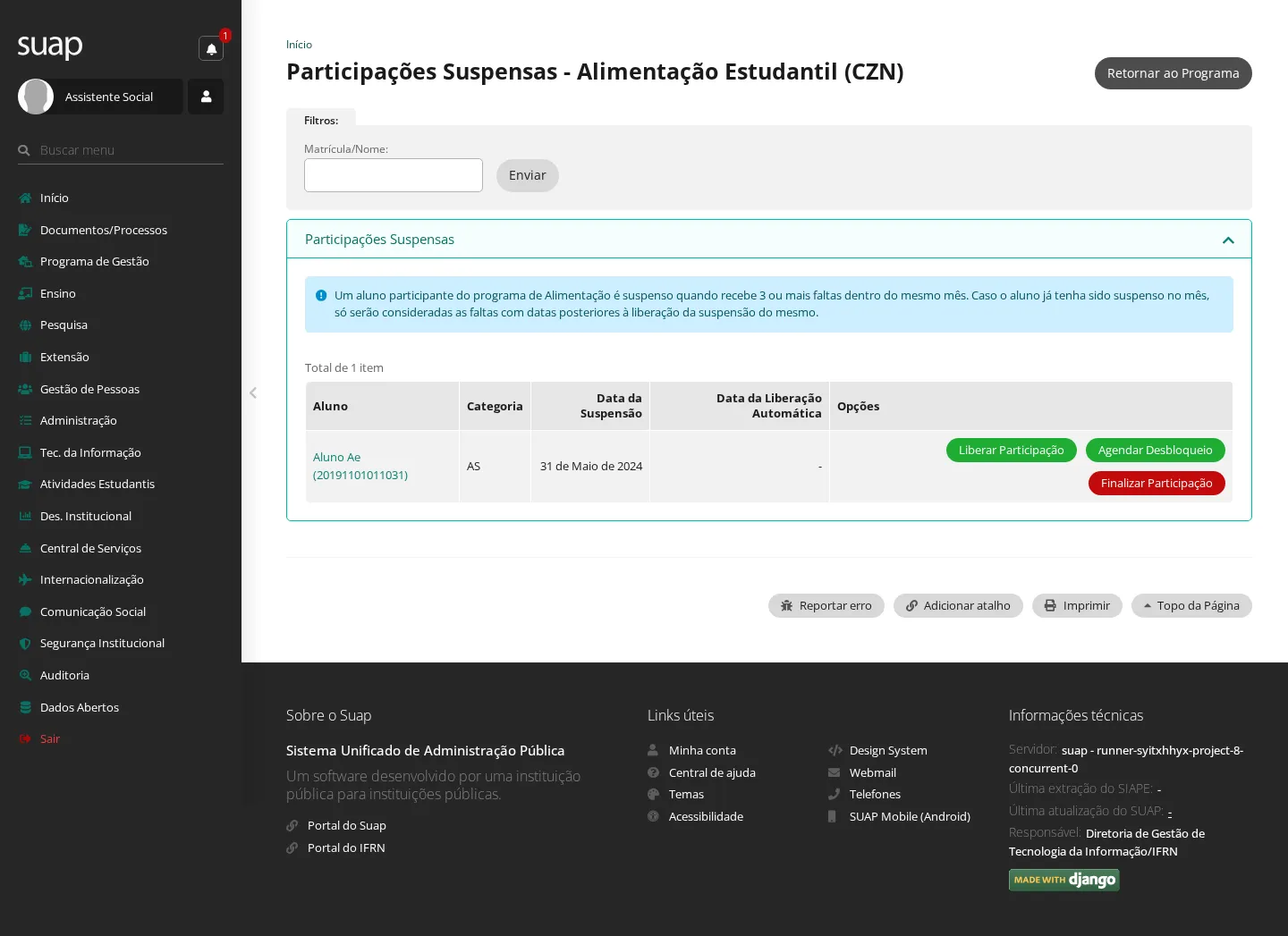Click the Documentos/Processos icon
Screen dimensions: 1288x936
tap(25, 230)
